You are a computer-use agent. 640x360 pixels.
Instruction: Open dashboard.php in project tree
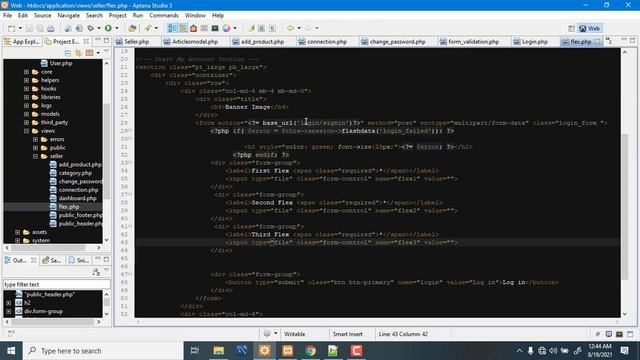(x=77, y=198)
